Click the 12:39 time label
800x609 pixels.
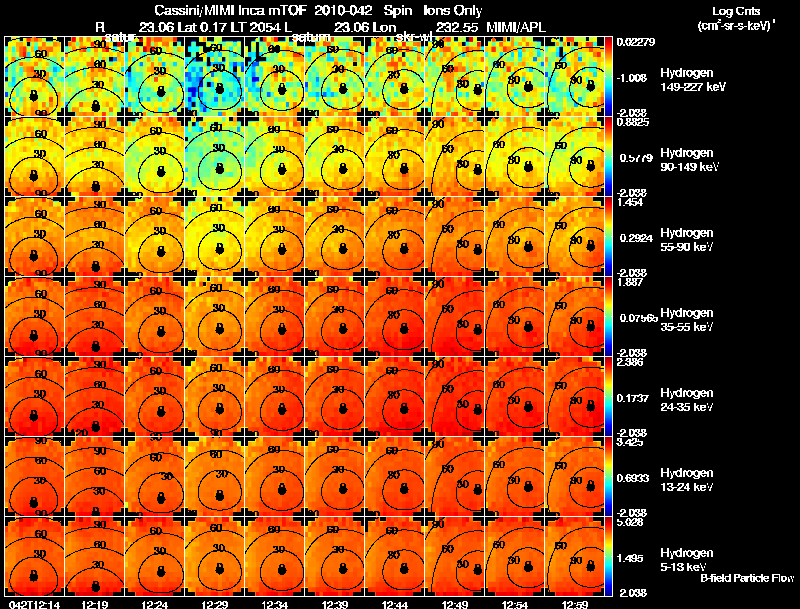pos(335,604)
